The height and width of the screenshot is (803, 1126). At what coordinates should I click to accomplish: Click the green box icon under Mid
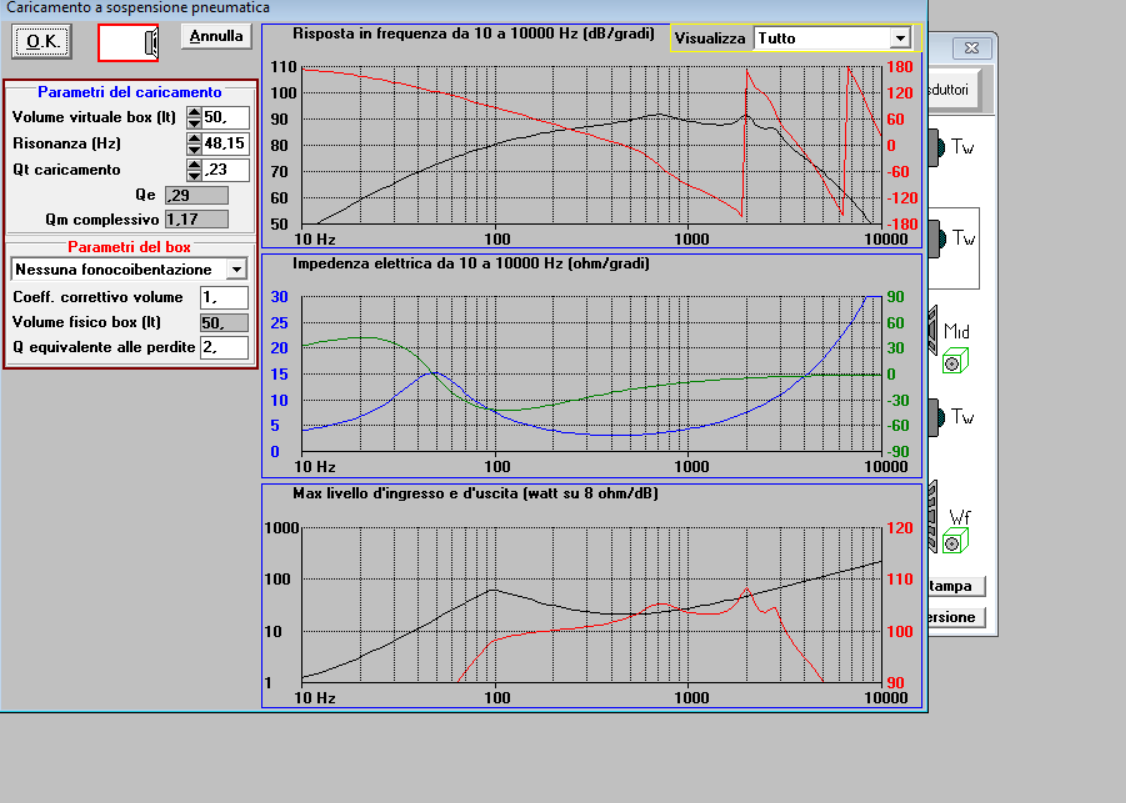tap(955, 361)
